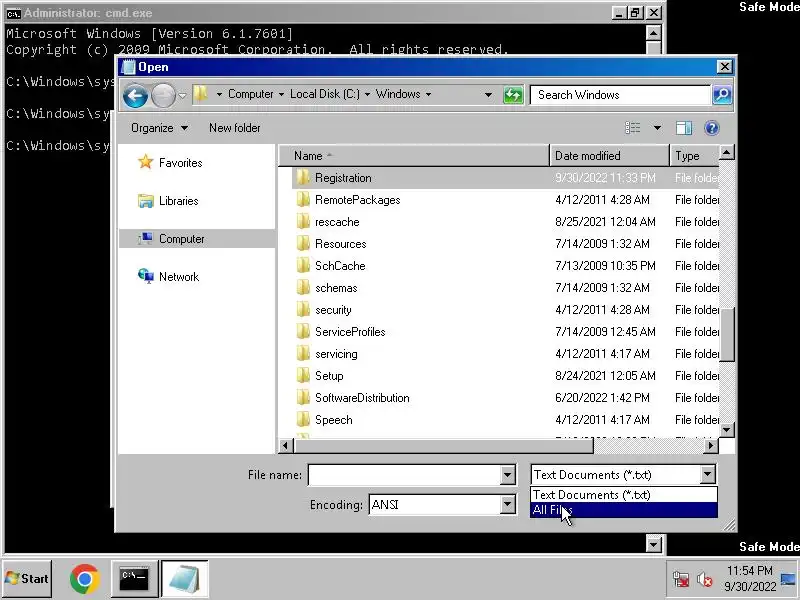Choose All Files in filter list
The width and height of the screenshot is (800, 600).
click(623, 510)
